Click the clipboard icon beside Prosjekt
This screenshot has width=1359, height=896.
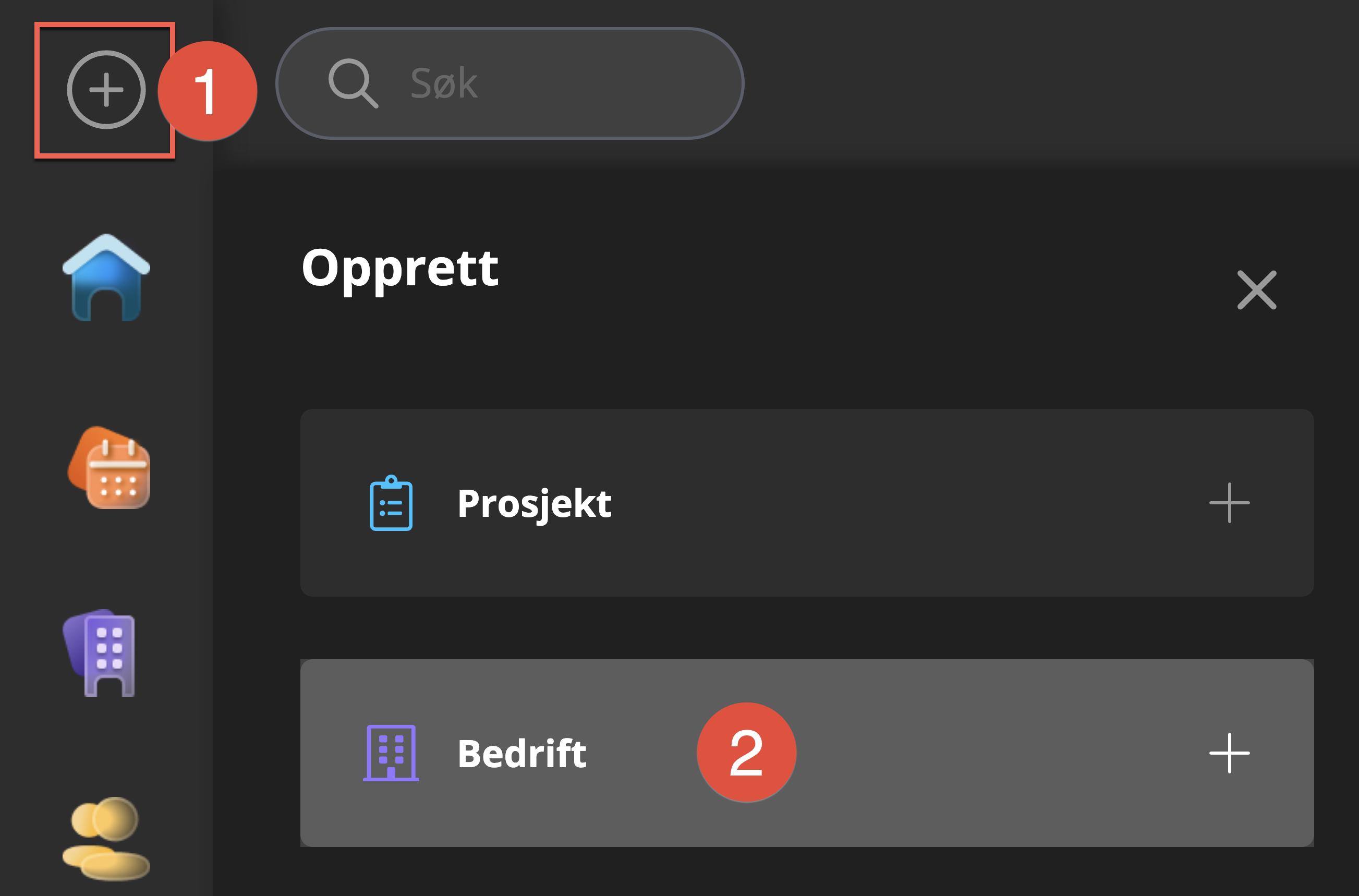point(391,503)
